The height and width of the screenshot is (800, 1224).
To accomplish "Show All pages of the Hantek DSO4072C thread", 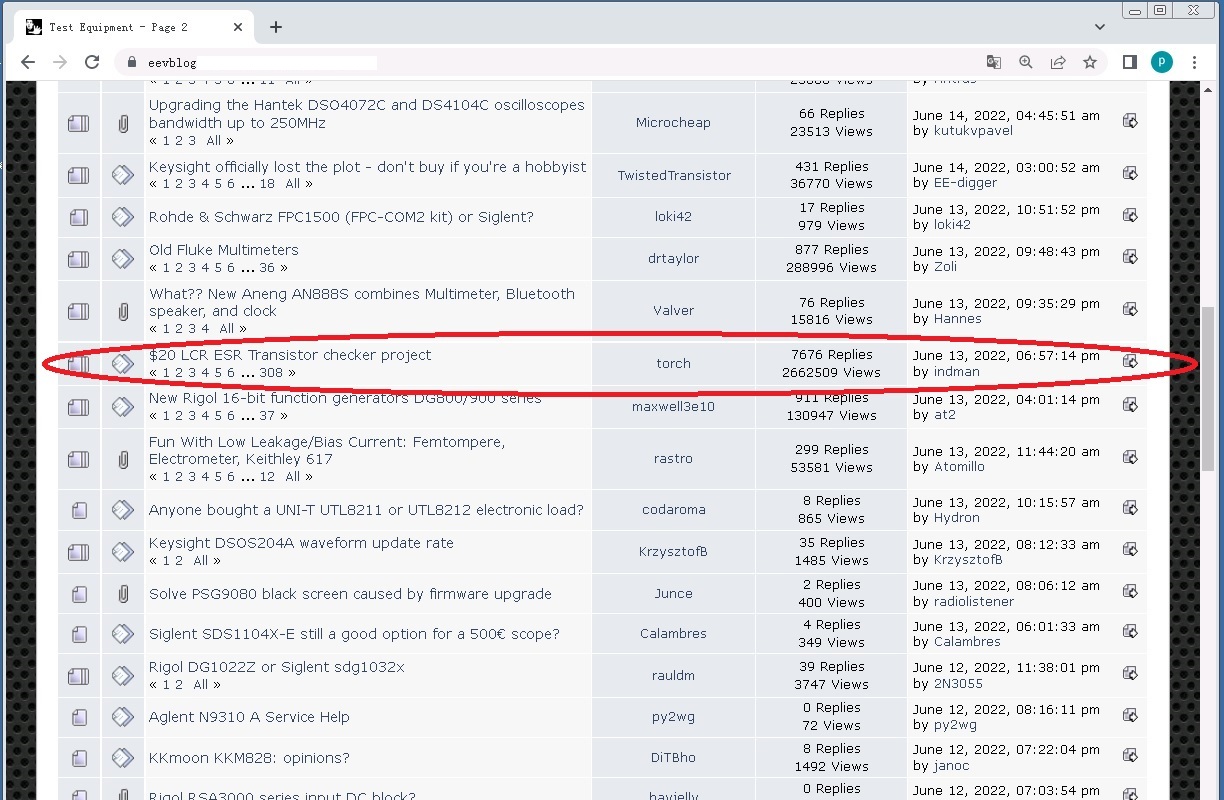I will [x=213, y=141].
